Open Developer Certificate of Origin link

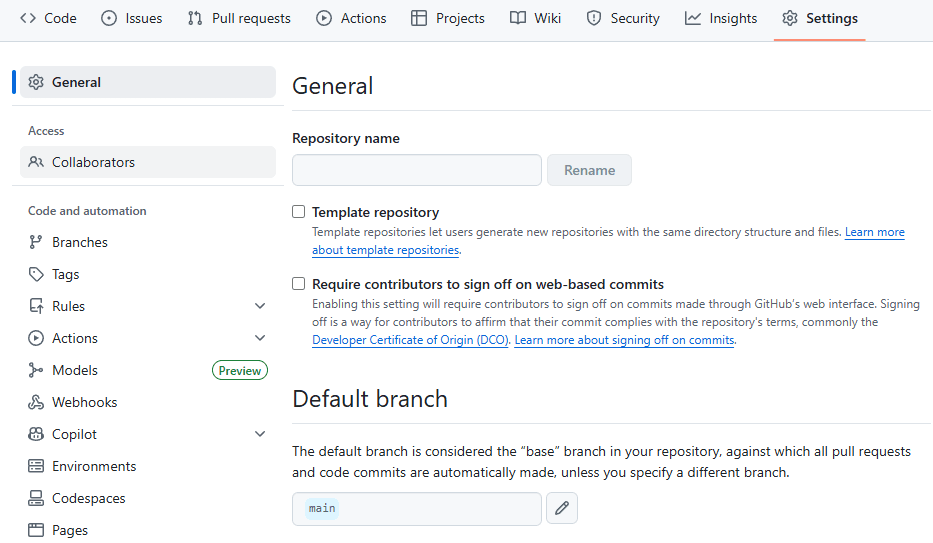pos(411,340)
